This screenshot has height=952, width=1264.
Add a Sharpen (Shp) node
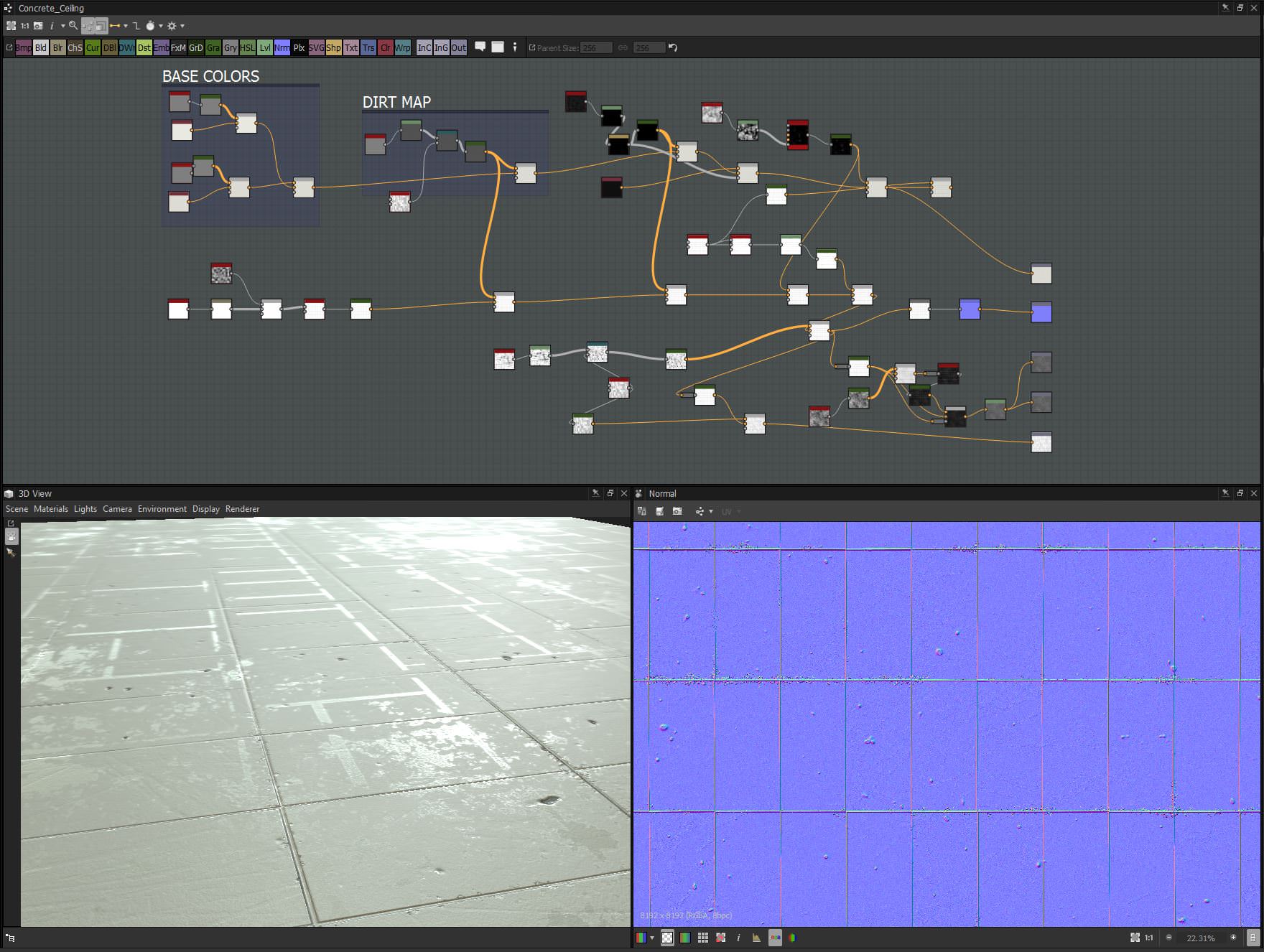(334, 48)
